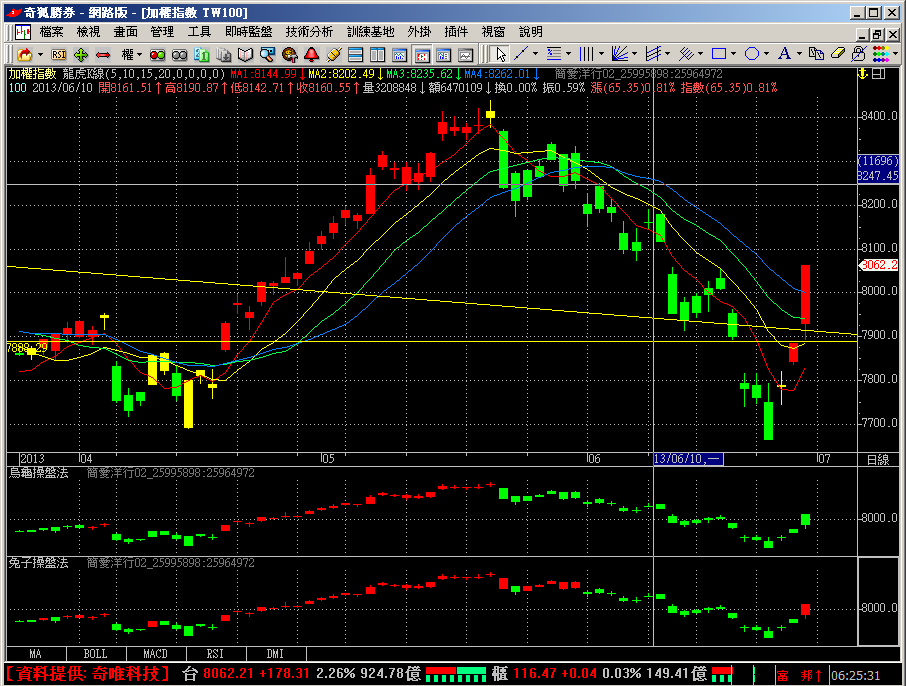Click the 加權指數 chart title label
906x686 pixels.
32,73
